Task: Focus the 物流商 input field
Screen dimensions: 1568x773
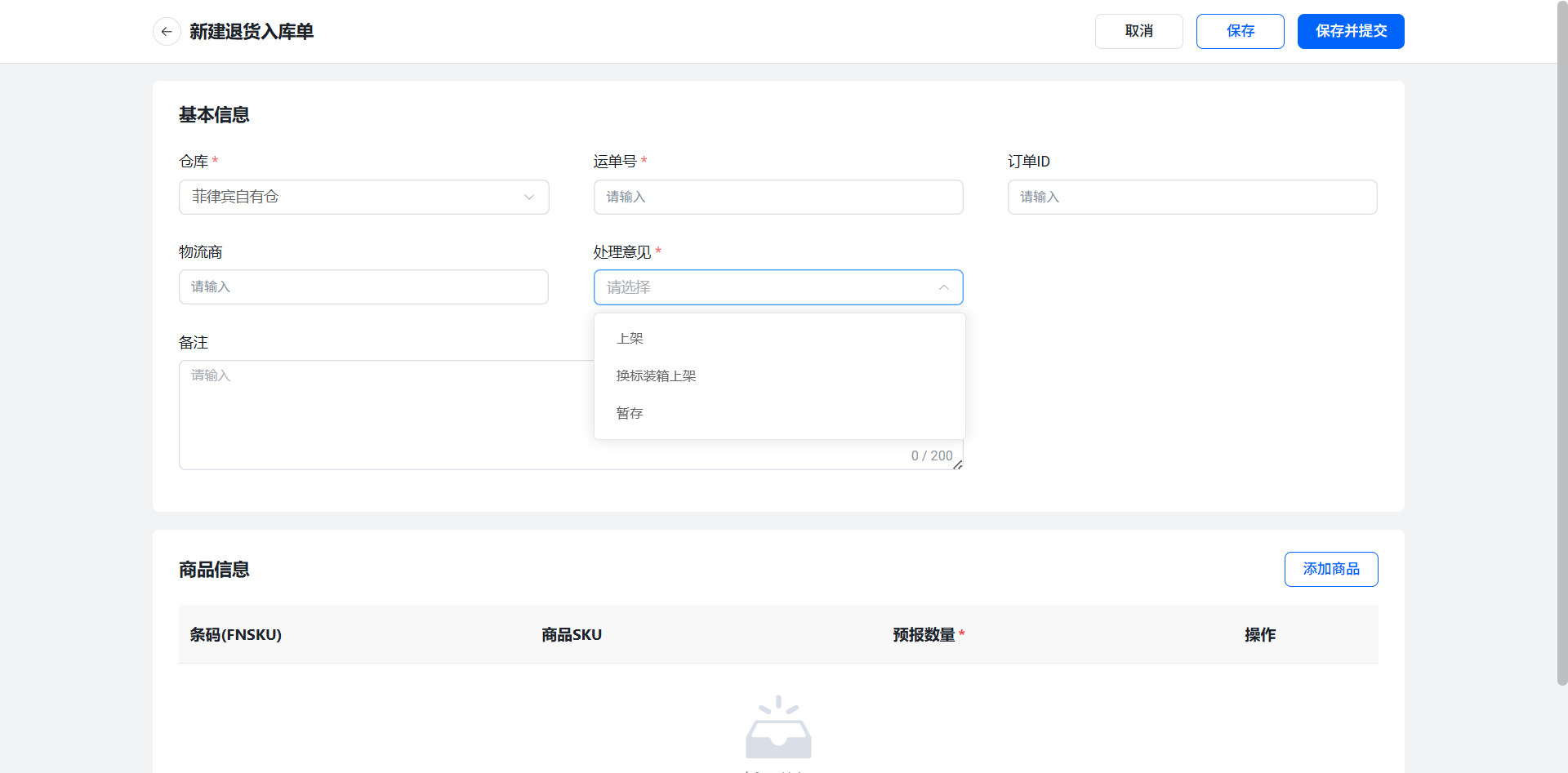Action: click(363, 287)
